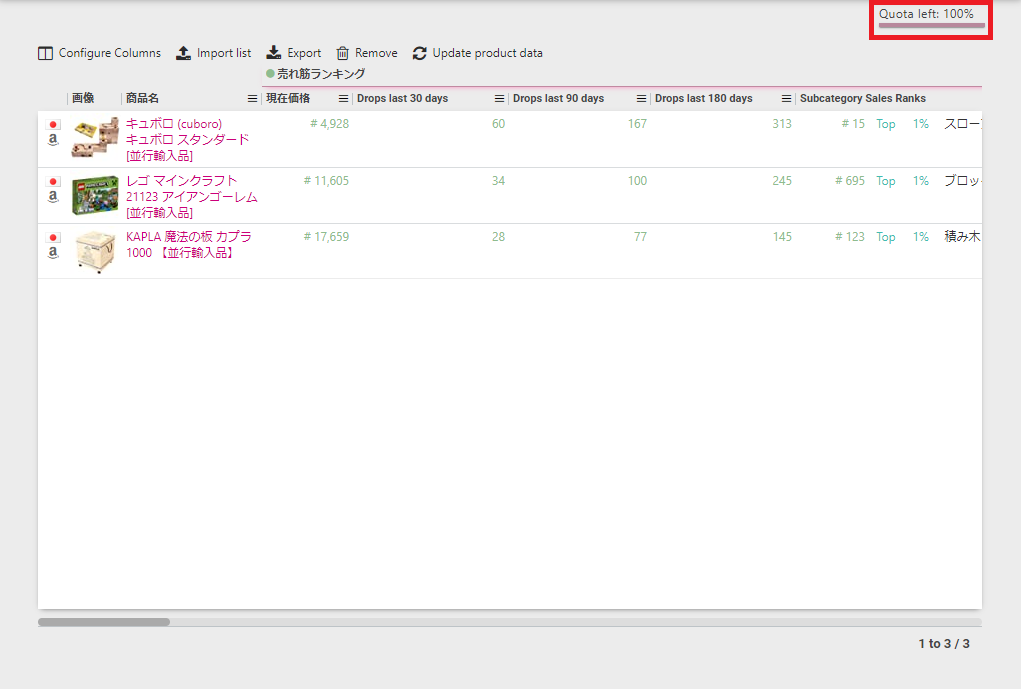The image size is (1021, 689).
Task: Click subcategory rank # 15
Action: tap(853, 124)
